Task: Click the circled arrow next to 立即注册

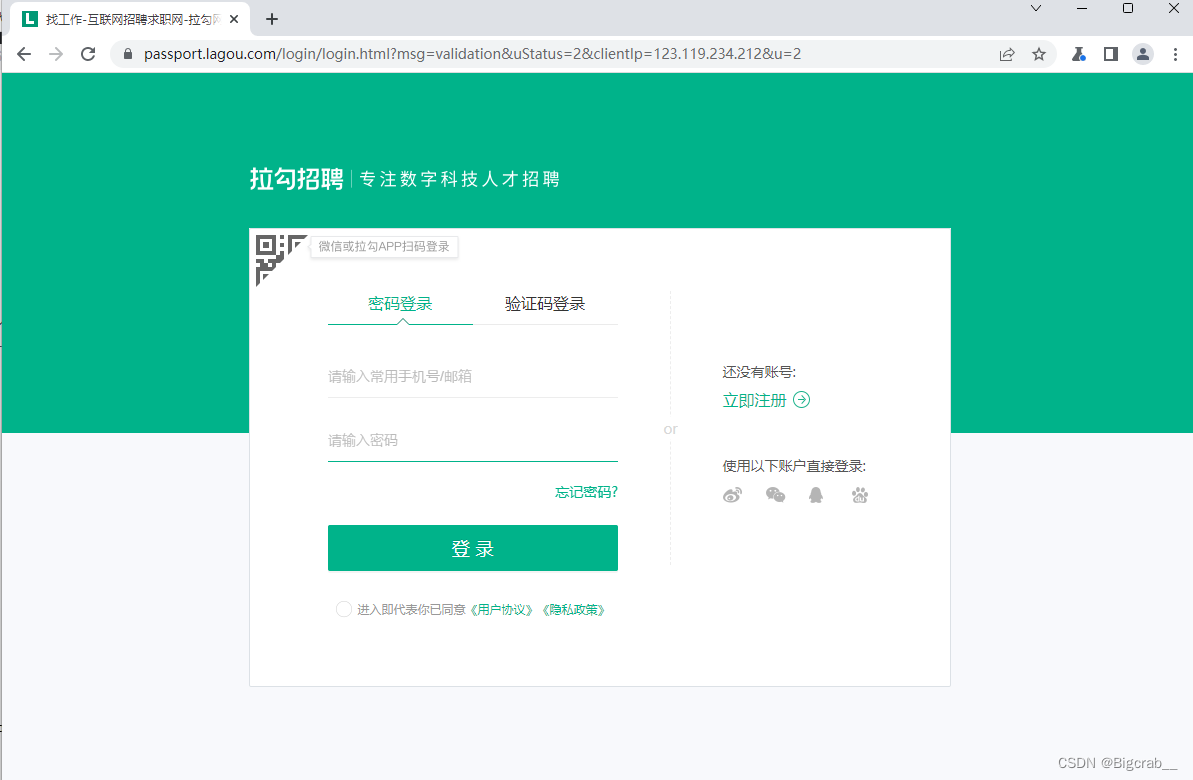Action: [802, 399]
